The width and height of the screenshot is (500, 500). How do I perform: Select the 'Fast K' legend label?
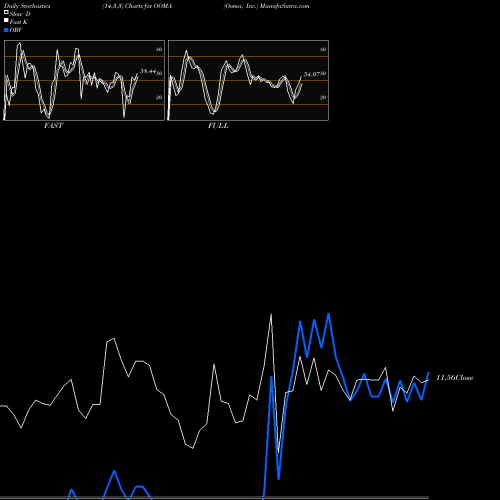coord(19,22)
